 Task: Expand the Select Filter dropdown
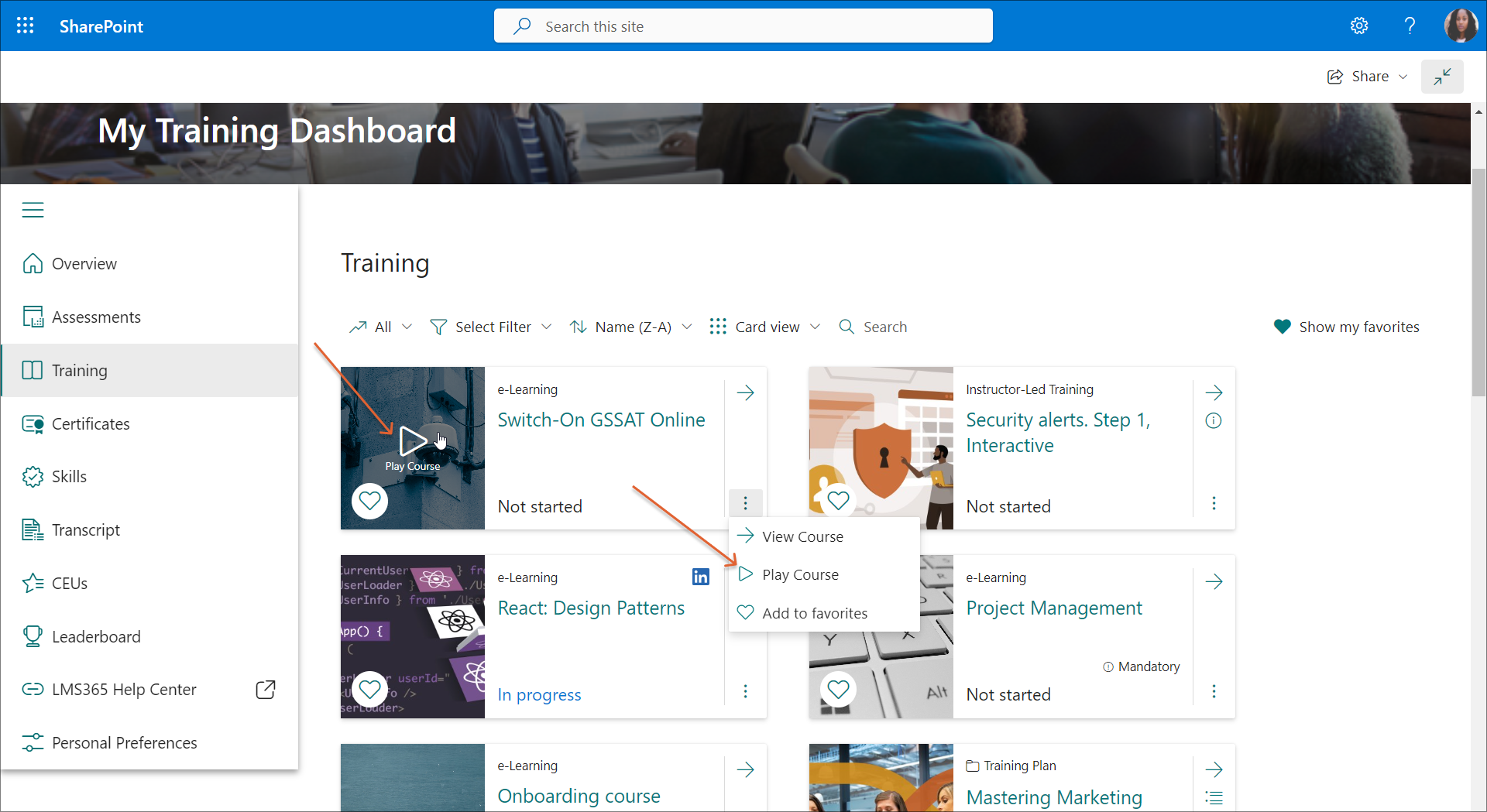tap(491, 327)
